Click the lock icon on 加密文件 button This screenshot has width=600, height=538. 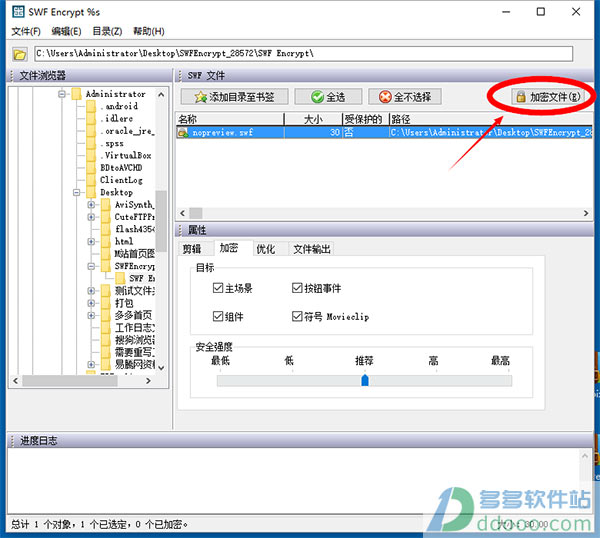(x=520, y=97)
